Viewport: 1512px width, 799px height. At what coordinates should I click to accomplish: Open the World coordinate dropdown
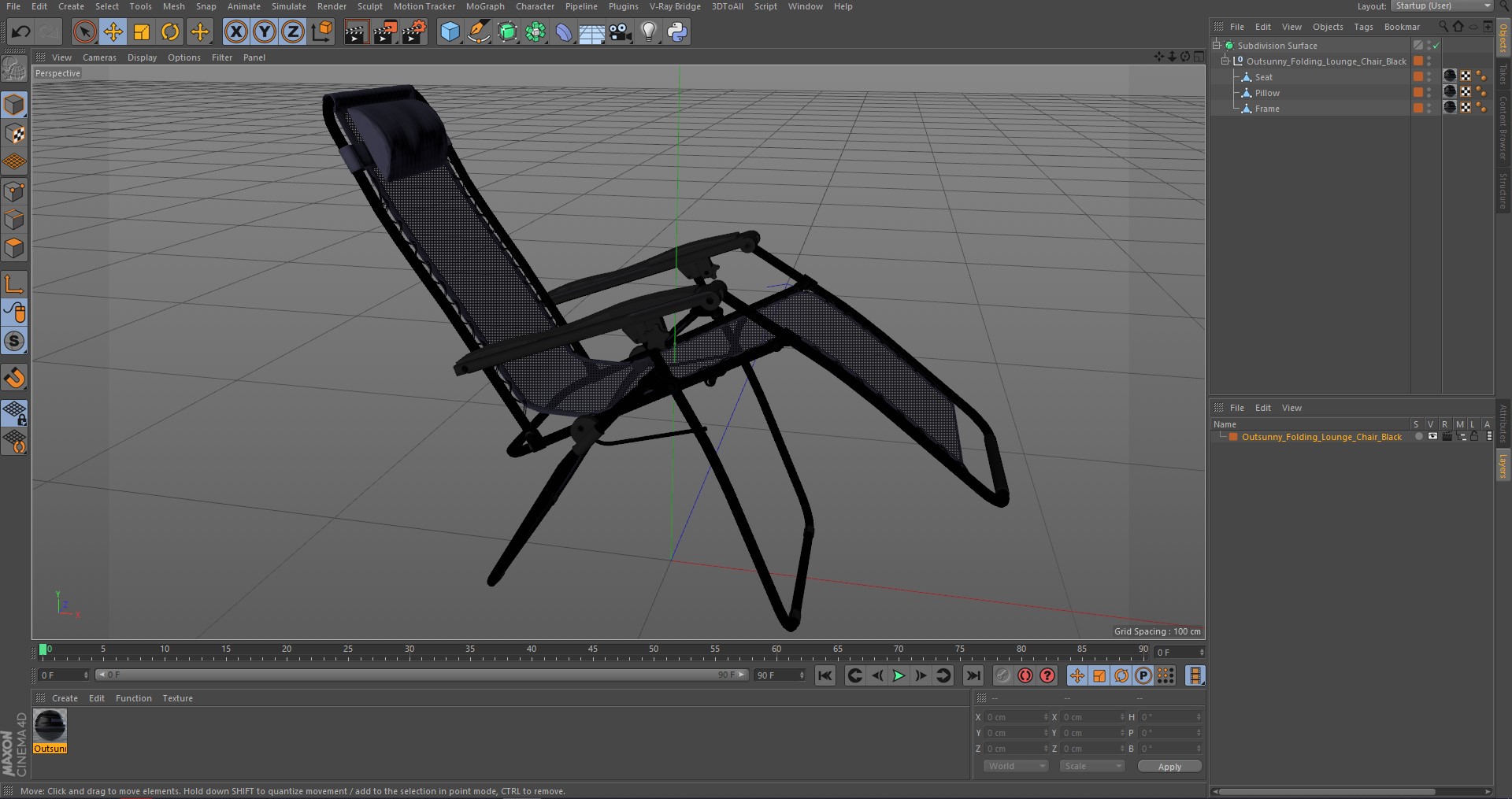click(1015, 766)
